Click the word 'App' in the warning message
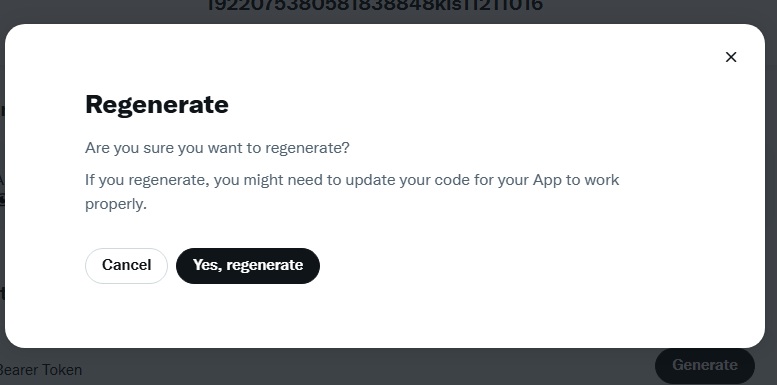The height and width of the screenshot is (385, 777). [x=547, y=179]
